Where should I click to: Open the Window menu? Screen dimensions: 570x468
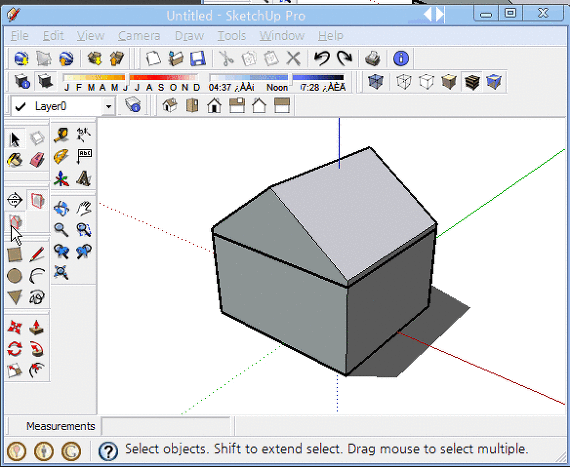pyautogui.click(x=282, y=36)
